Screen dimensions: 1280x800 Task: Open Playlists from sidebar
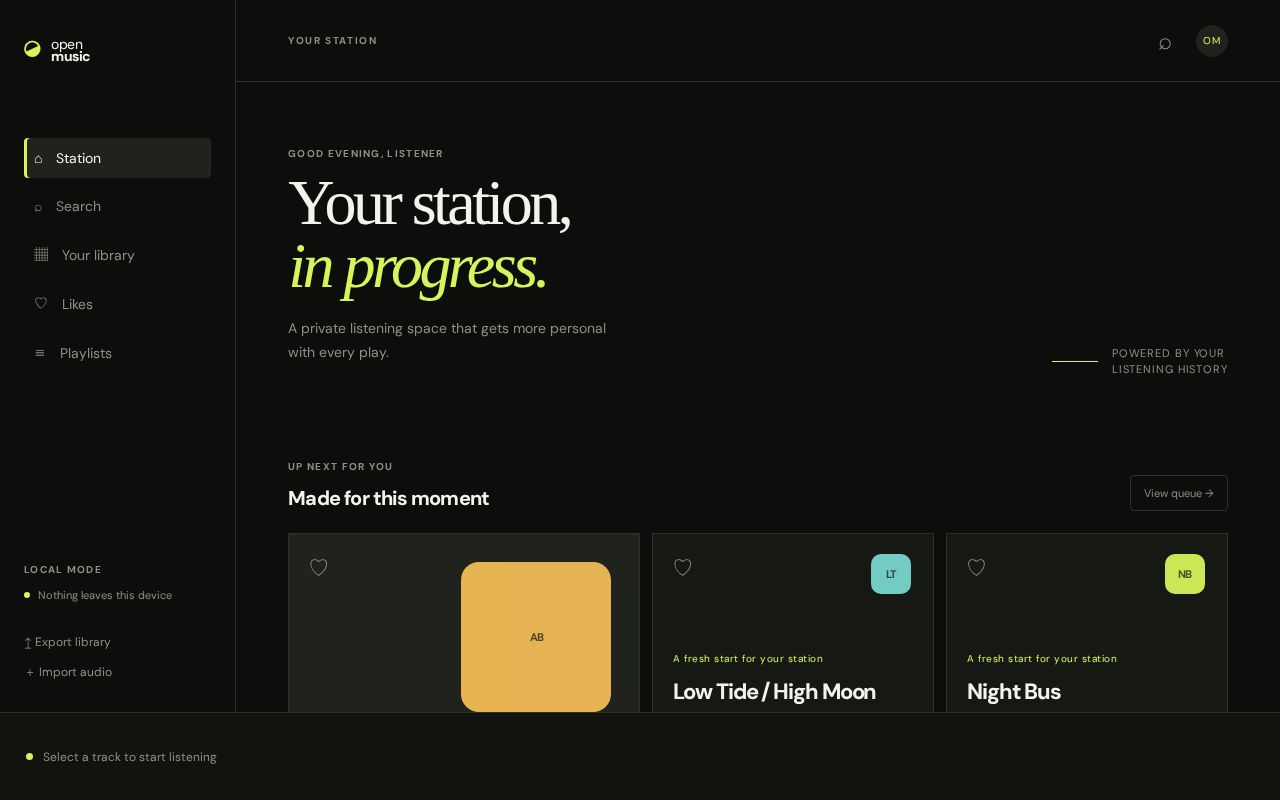pyautogui.click(x=118, y=353)
